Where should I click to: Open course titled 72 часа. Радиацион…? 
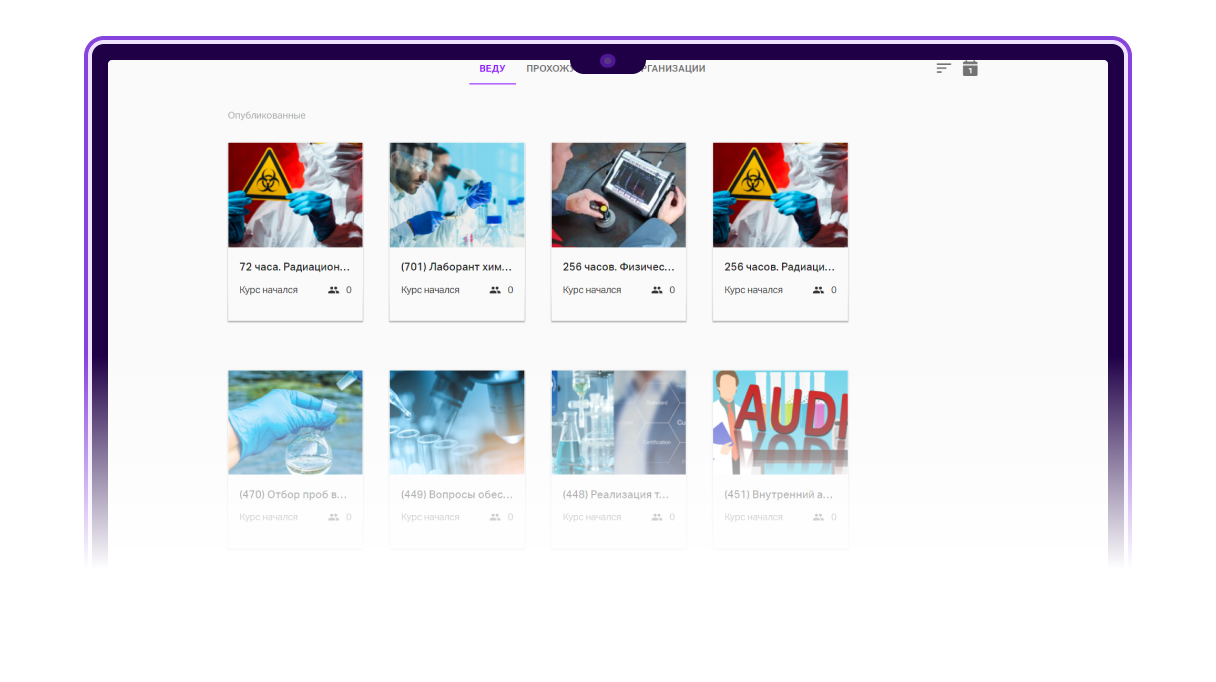(x=295, y=267)
